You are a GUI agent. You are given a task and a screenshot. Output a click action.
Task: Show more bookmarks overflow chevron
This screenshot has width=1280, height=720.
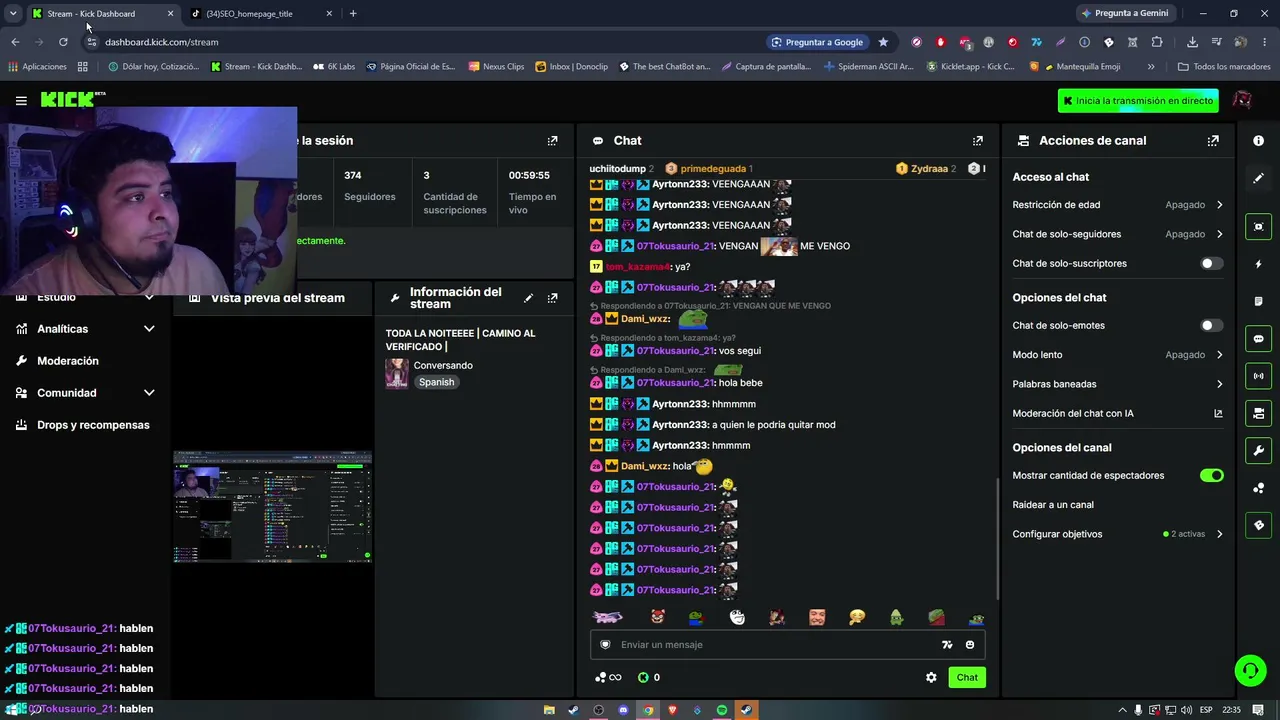[1151, 67]
